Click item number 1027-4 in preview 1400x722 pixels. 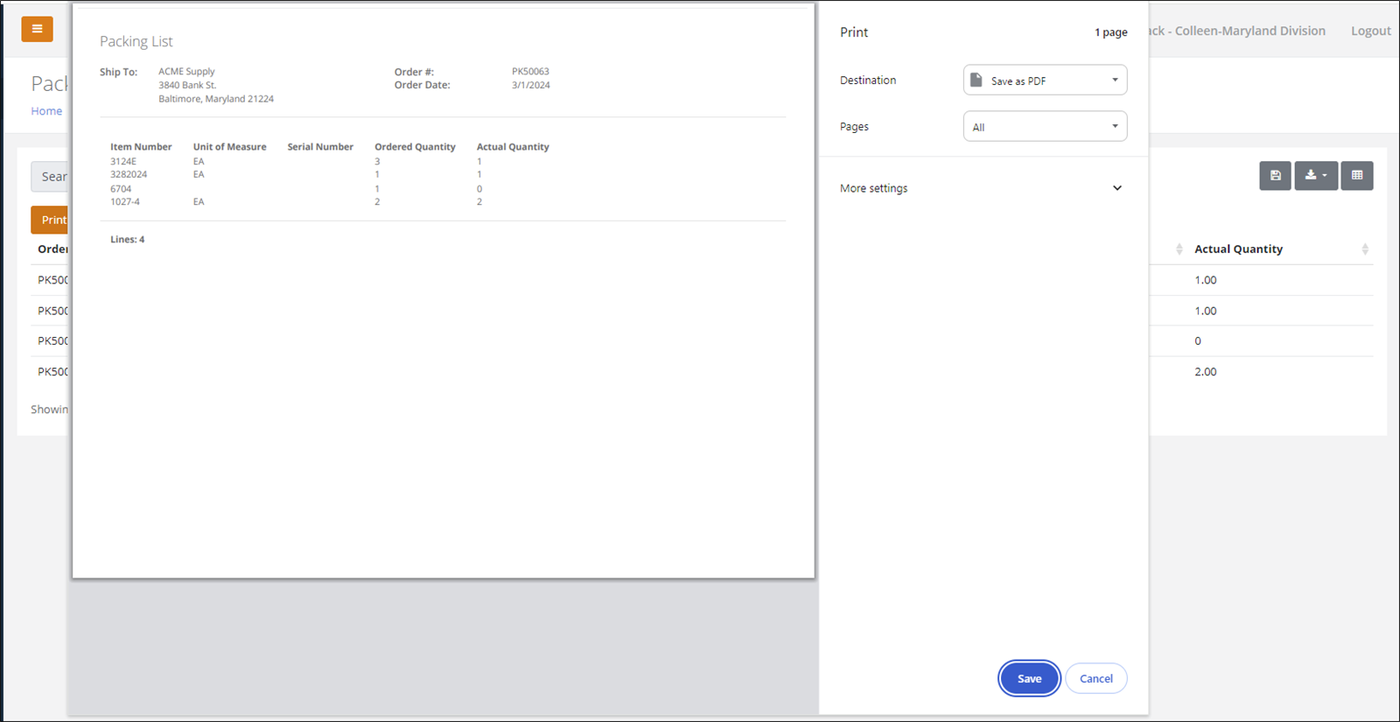[x=125, y=202]
